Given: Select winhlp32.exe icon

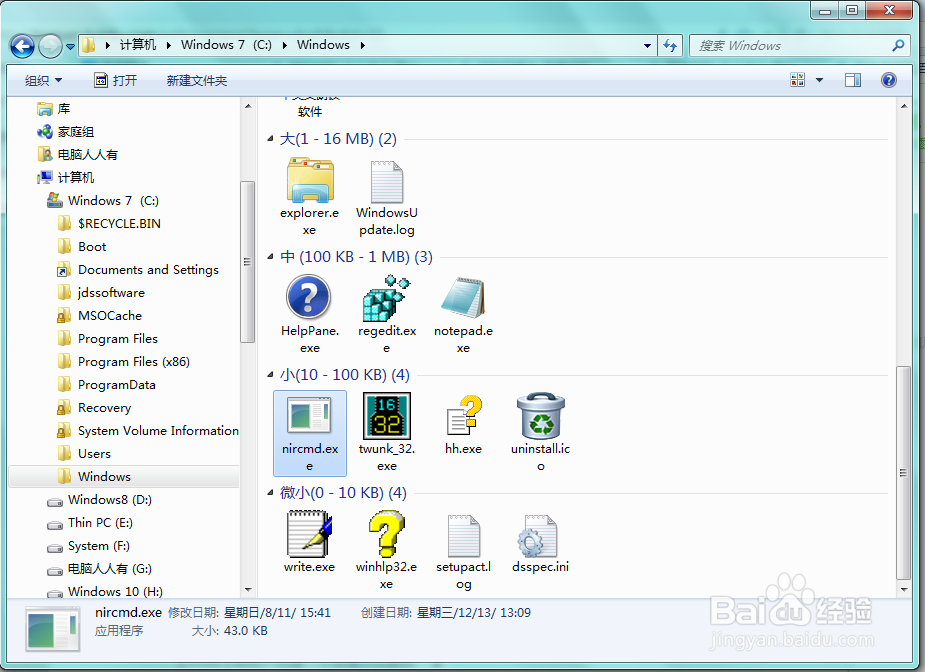Looking at the screenshot, I should (386, 534).
